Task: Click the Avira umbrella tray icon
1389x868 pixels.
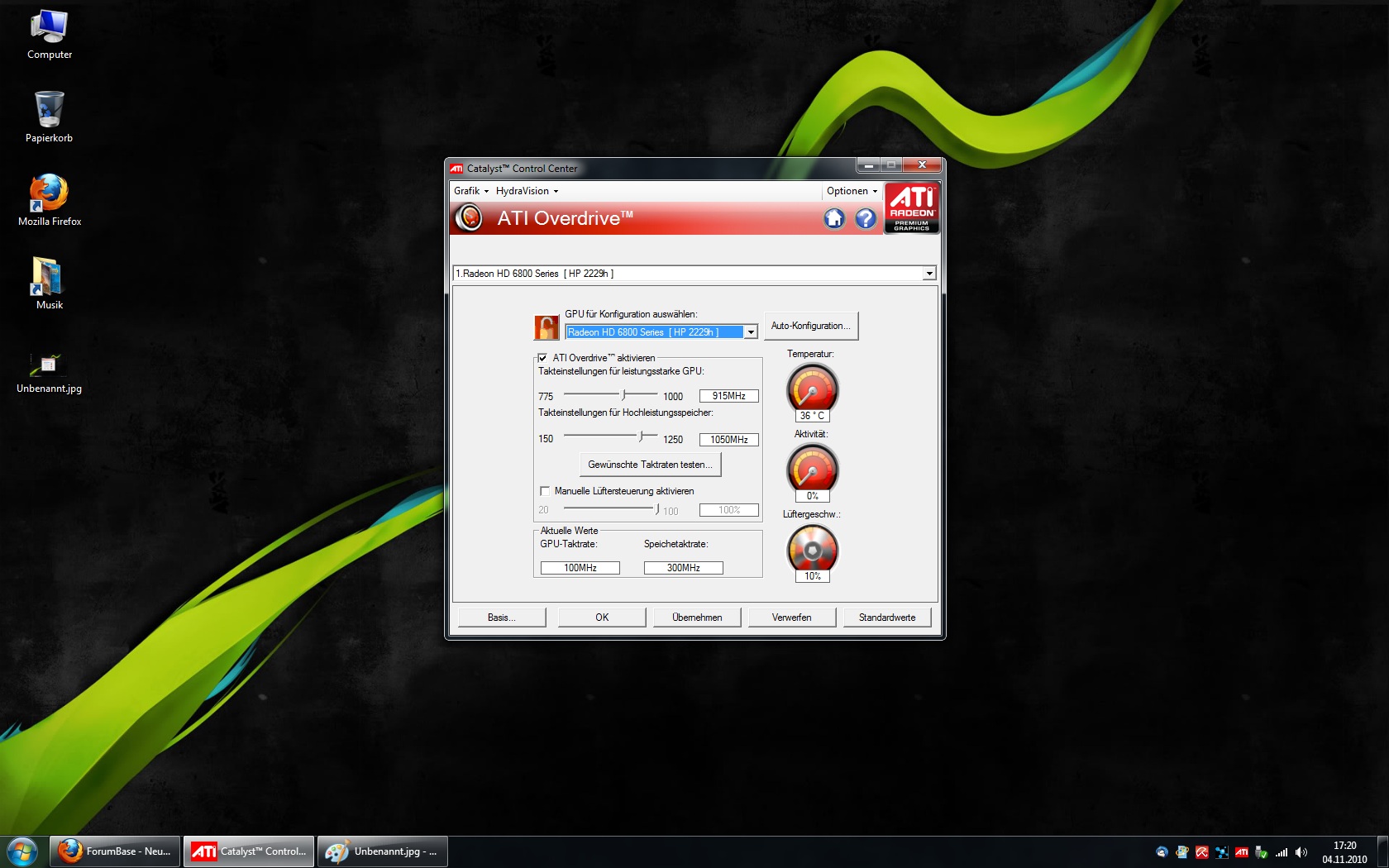Action: coord(1202,852)
